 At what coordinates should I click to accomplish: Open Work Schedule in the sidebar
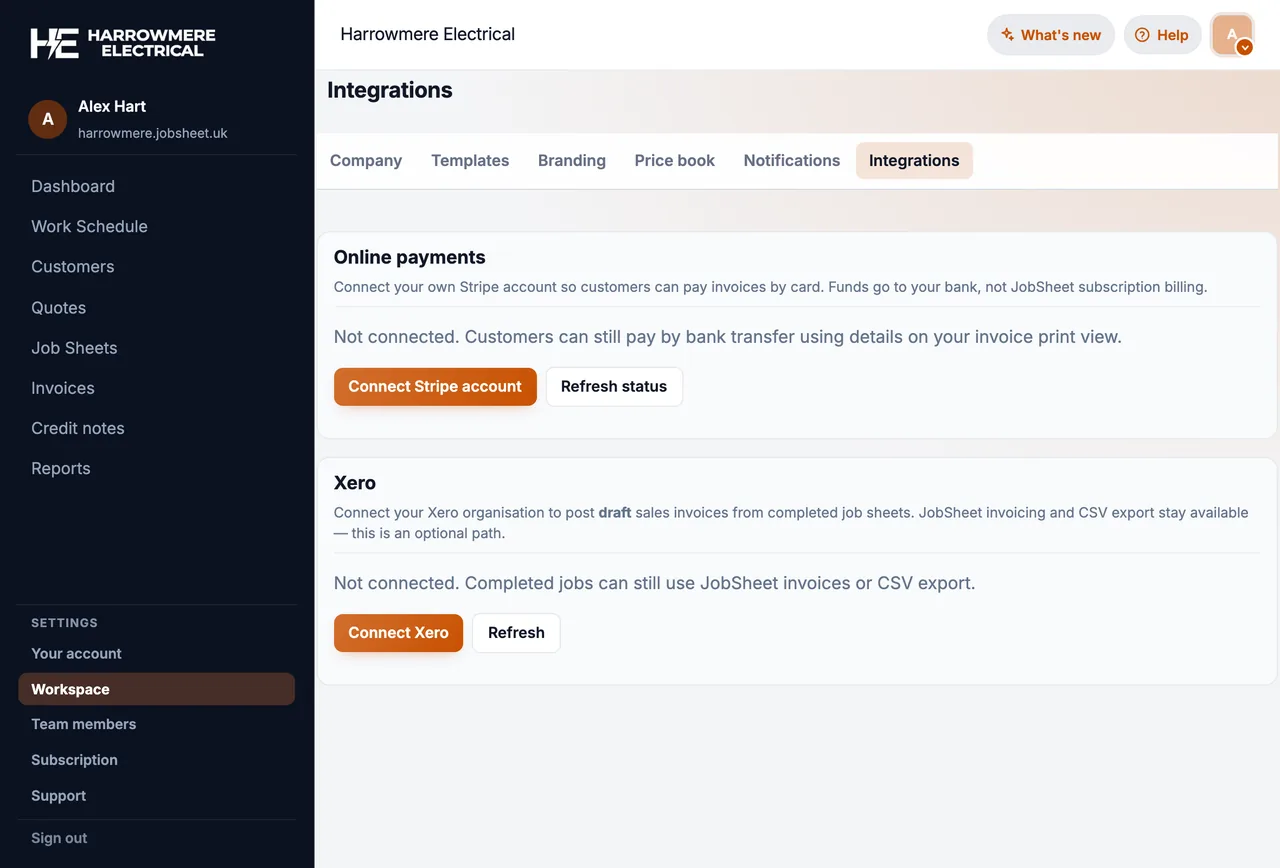[x=89, y=227]
